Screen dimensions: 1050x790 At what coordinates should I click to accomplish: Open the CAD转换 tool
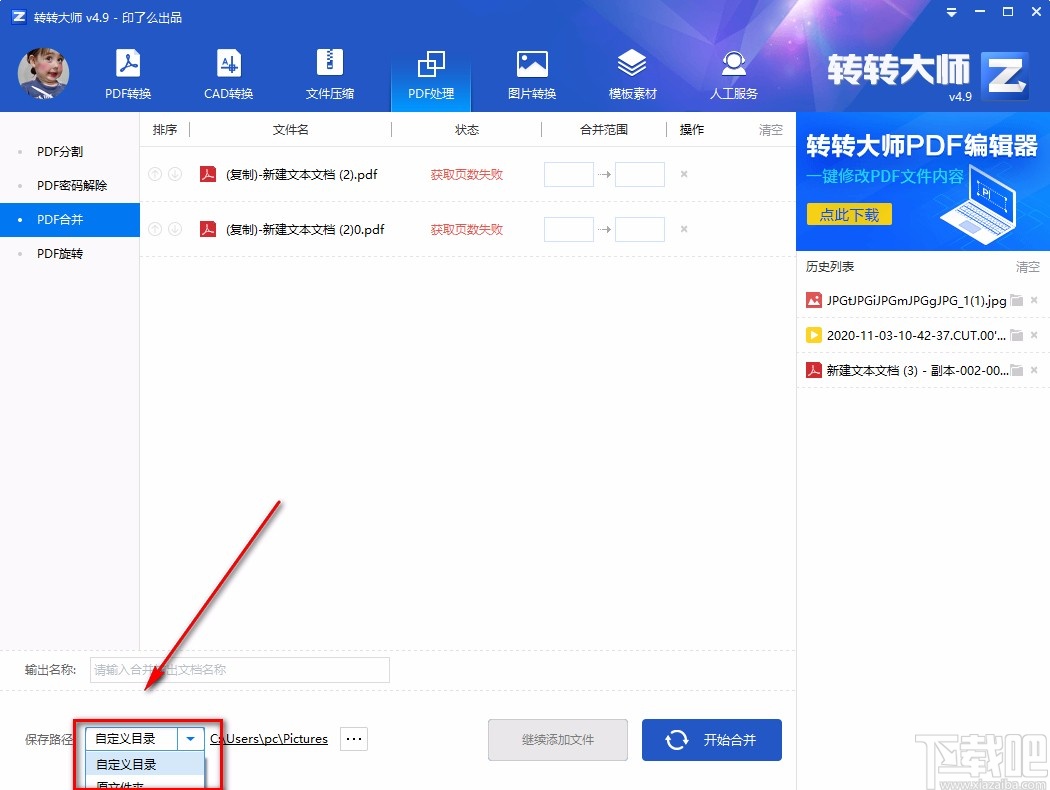[x=228, y=73]
